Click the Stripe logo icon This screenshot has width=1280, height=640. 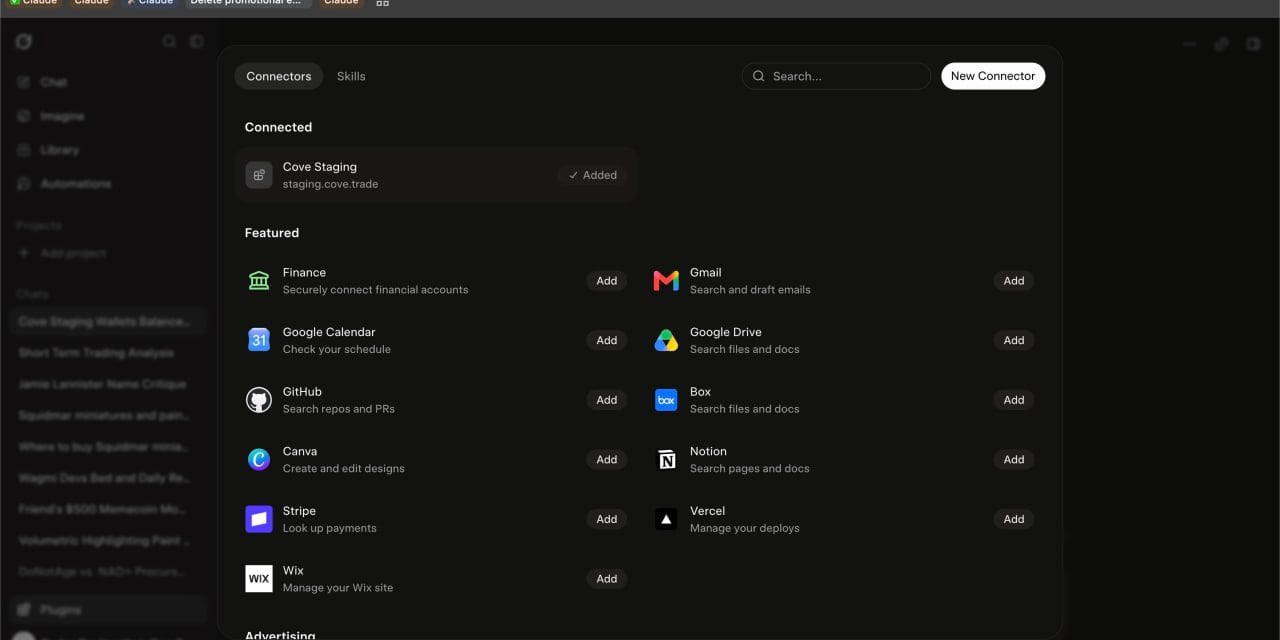click(259, 519)
